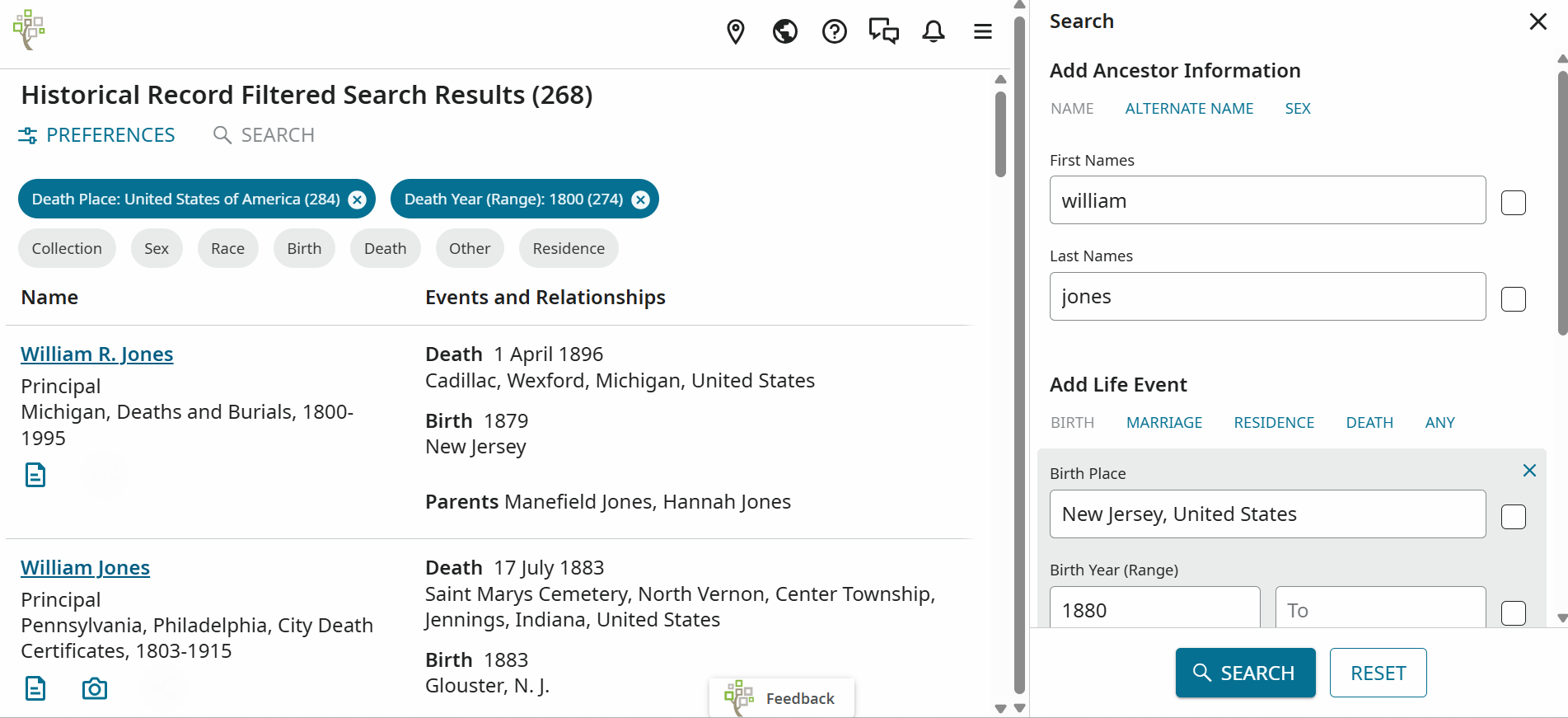Open William R. Jones record link
Image resolution: width=1568 pixels, height=718 pixels.
pos(97,354)
